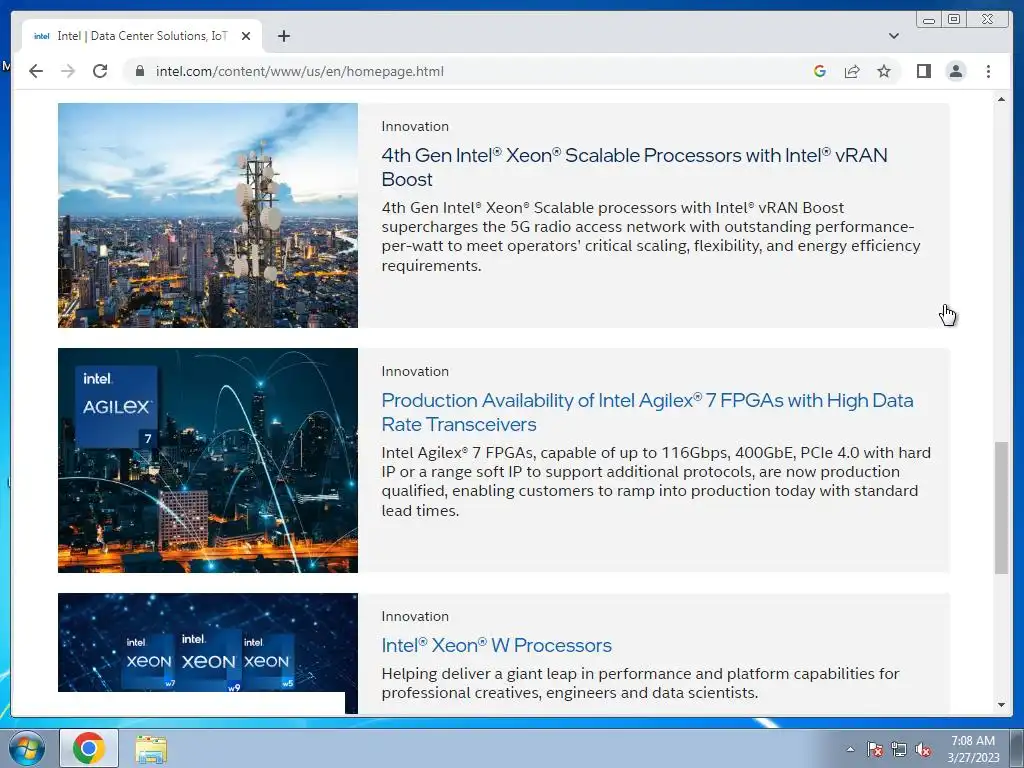
Task: Toggle the Chrome side panel
Action: pyautogui.click(x=923, y=71)
